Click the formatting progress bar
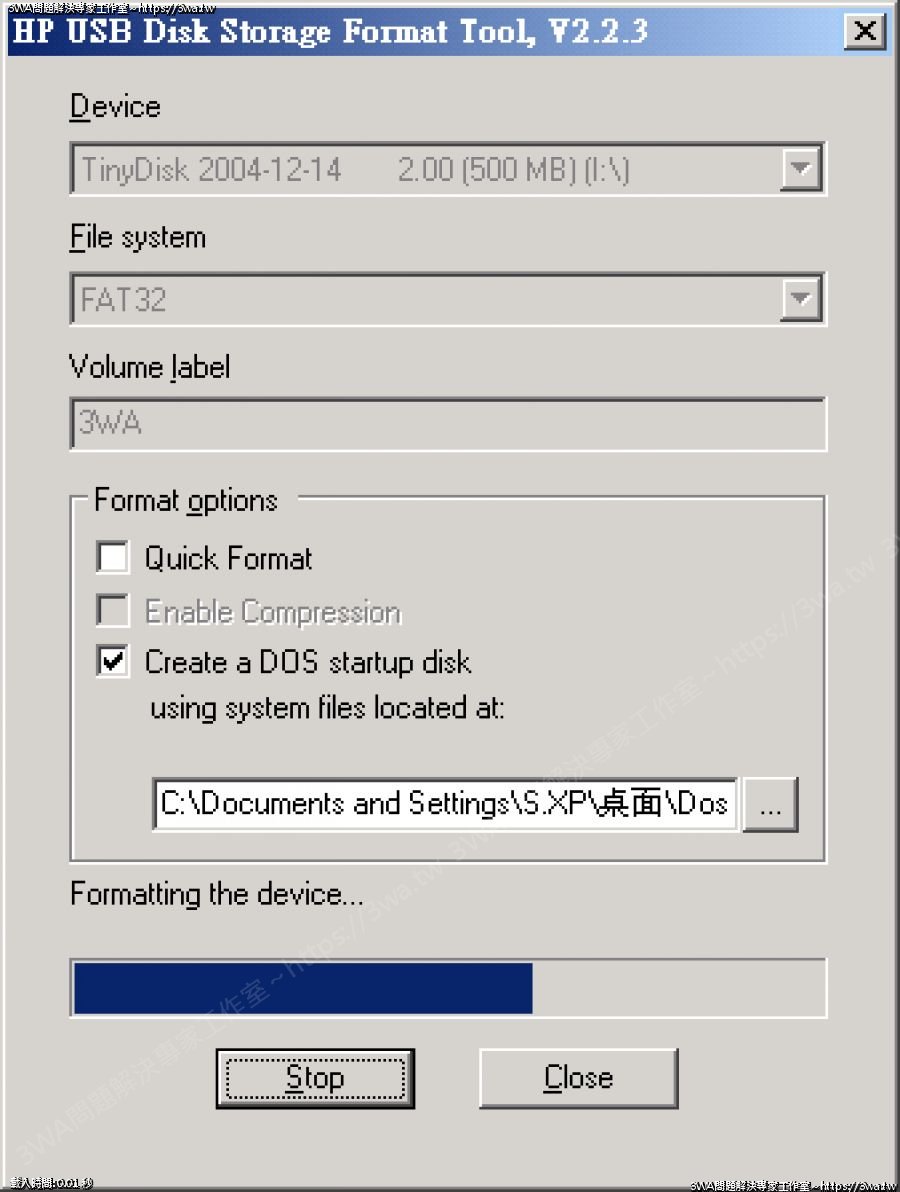900x1192 pixels. (x=448, y=988)
